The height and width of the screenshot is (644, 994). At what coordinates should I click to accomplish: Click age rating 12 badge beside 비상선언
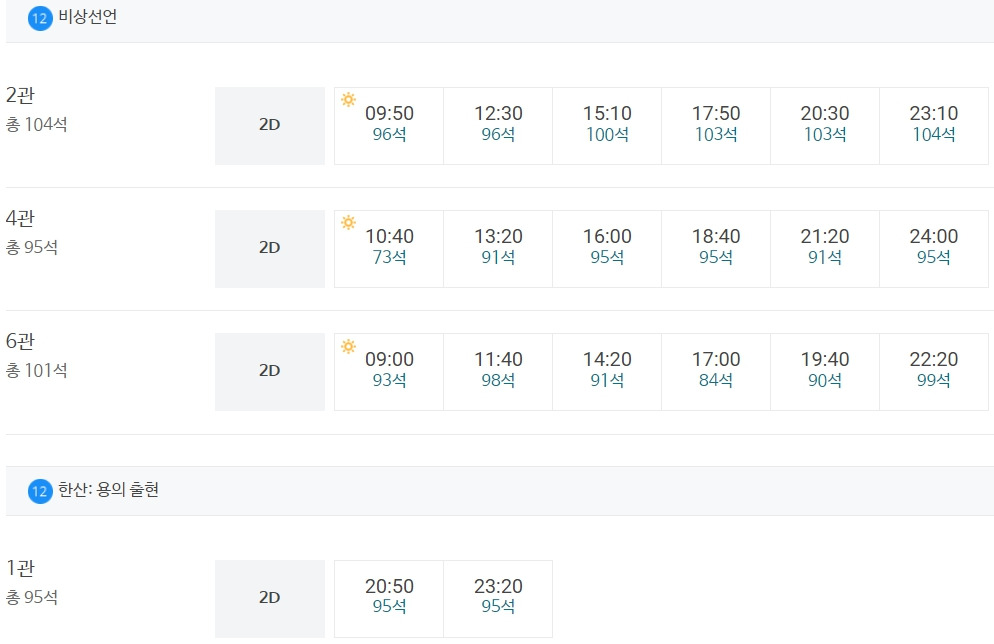point(40,18)
